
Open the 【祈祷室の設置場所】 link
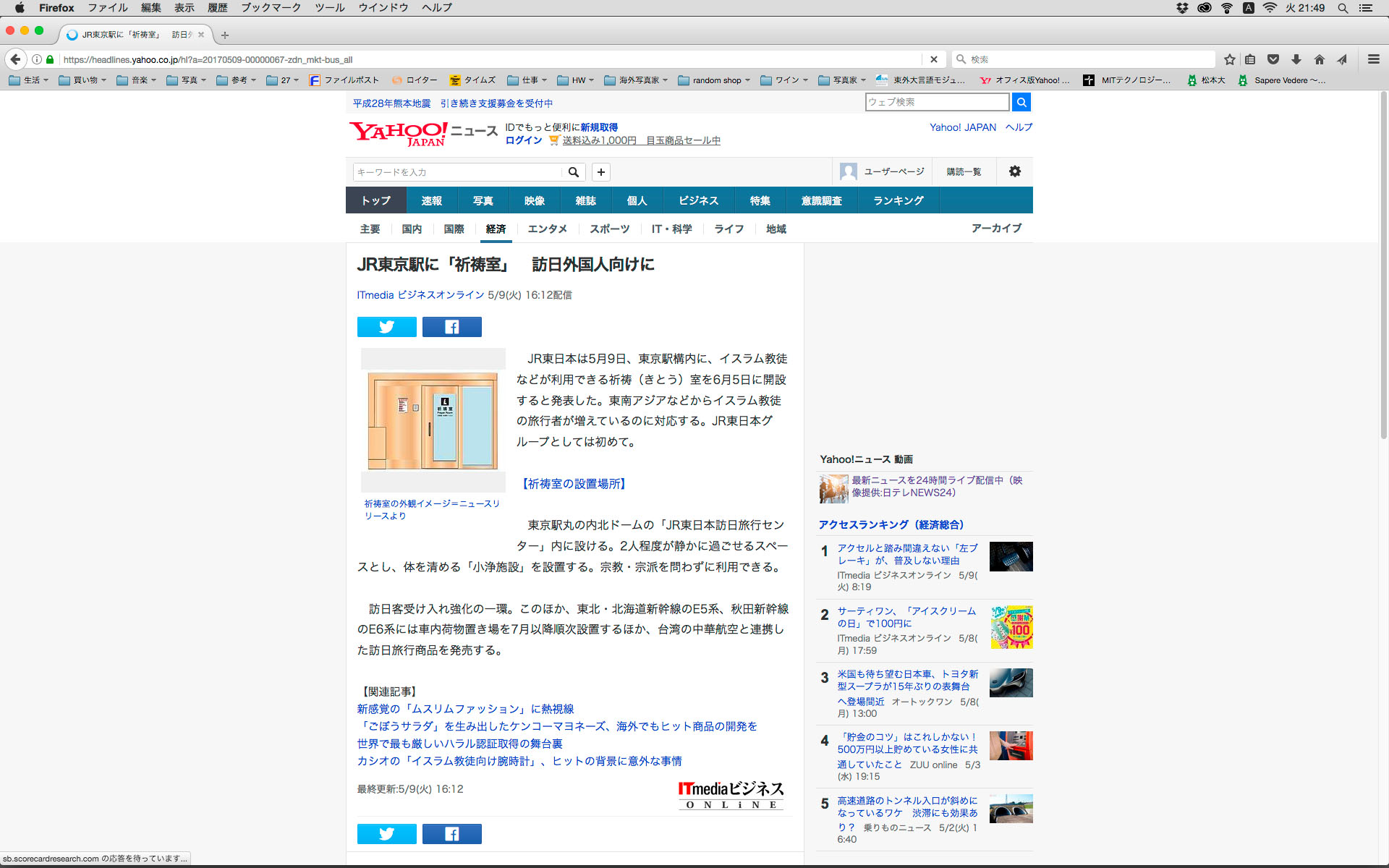(574, 484)
